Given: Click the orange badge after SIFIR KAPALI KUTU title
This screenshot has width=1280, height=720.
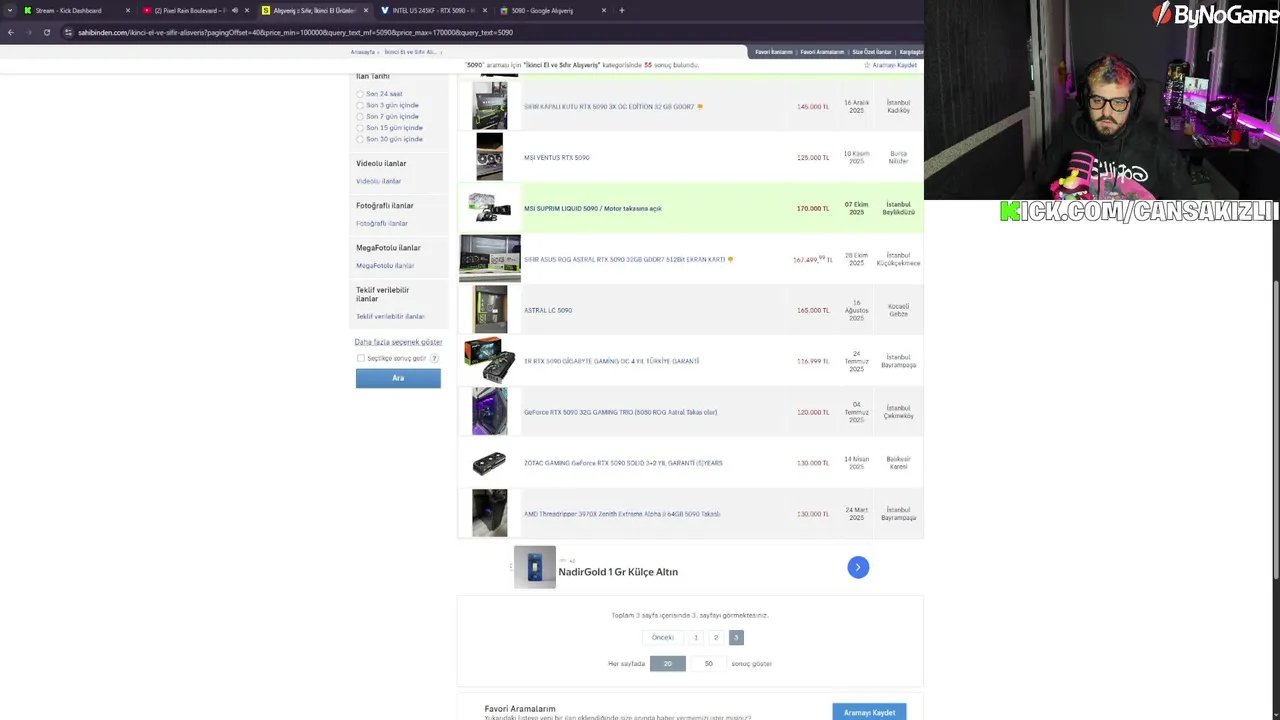Looking at the screenshot, I should [x=700, y=107].
